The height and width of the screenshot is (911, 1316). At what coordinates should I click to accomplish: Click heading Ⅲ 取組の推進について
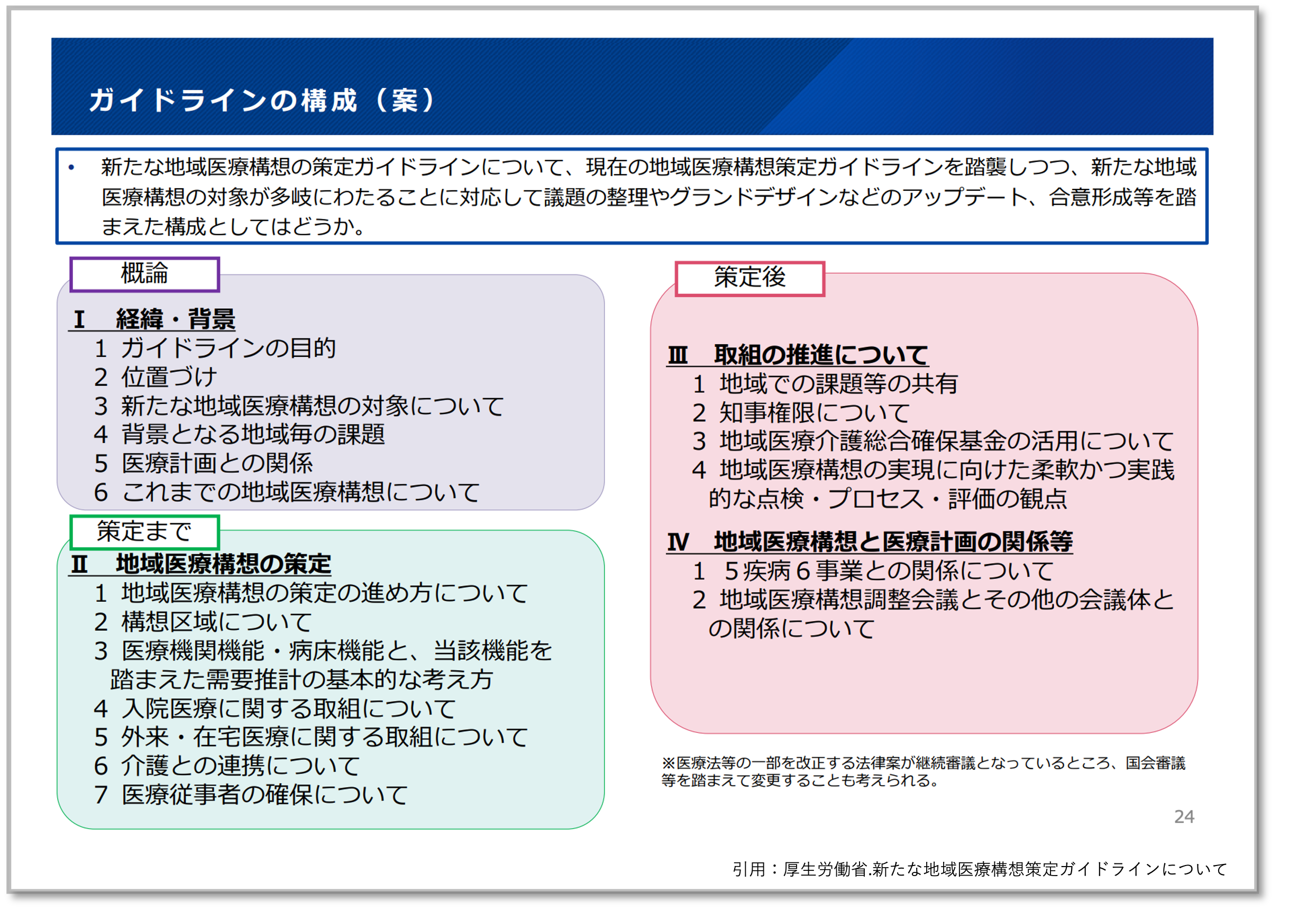point(798,354)
